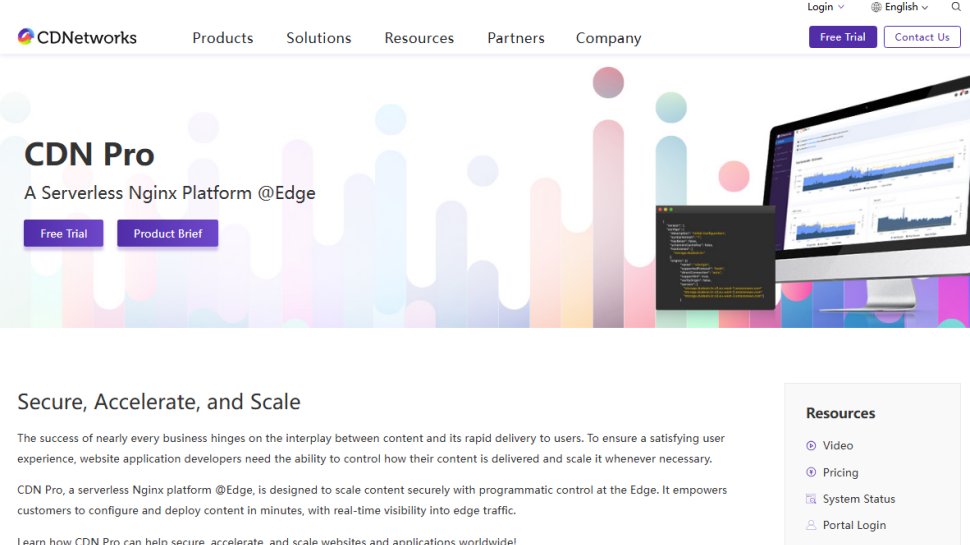This screenshot has width=970, height=545.
Task: Open the Portal Login link
Action: coord(854,525)
